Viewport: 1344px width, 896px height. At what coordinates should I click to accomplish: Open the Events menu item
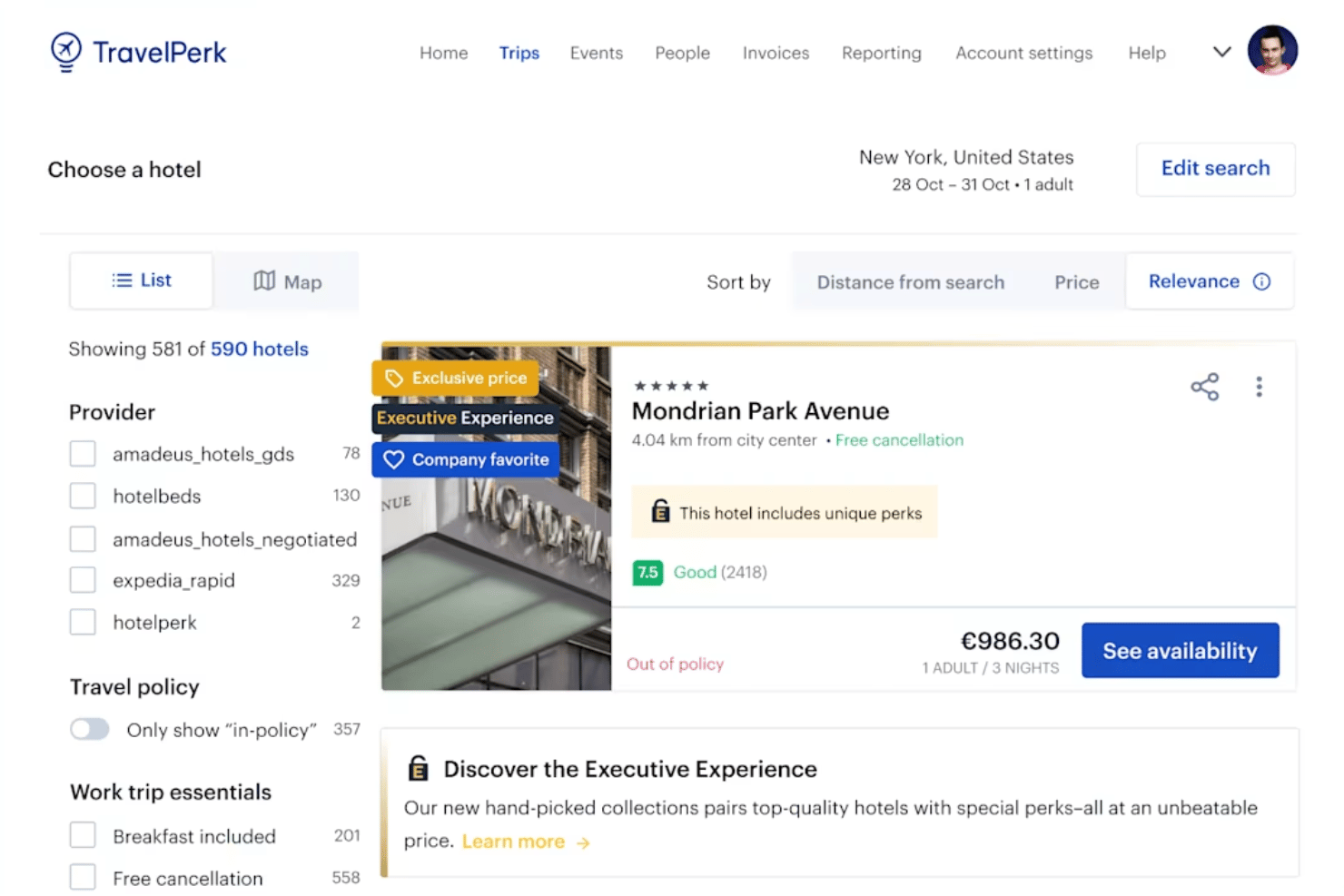[597, 53]
